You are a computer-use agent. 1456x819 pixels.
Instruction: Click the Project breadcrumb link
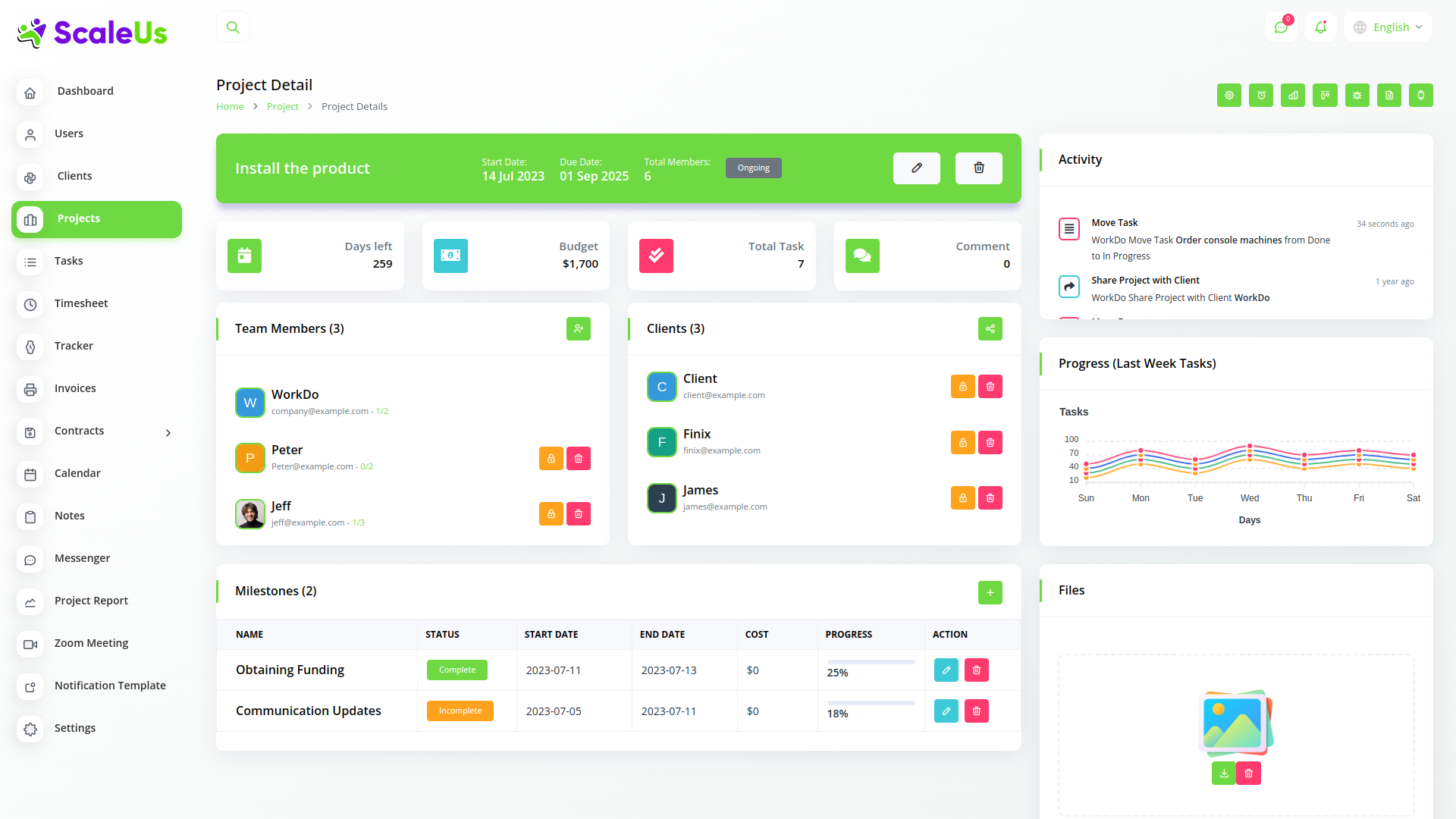click(282, 107)
